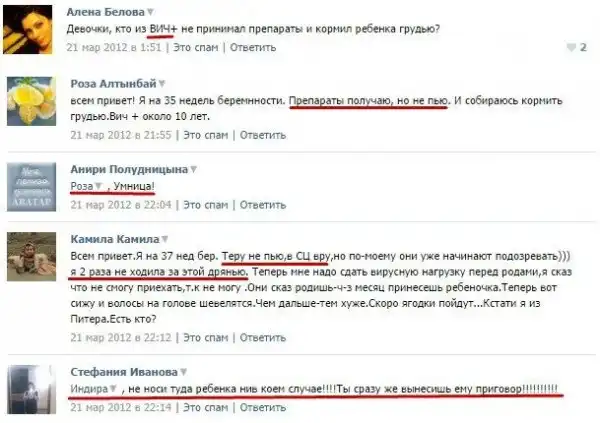Reply to Алена Белова's comment
Image resolution: width=600 pixels, height=423 pixels.
pos(253,47)
